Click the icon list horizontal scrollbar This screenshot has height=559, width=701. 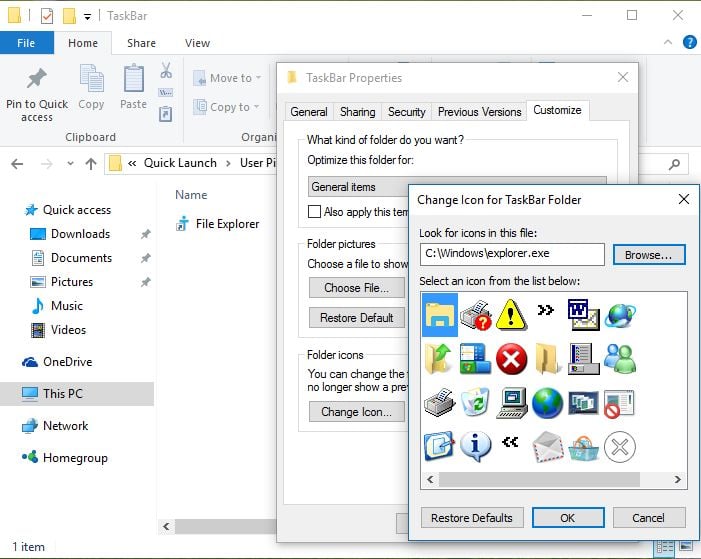point(540,479)
